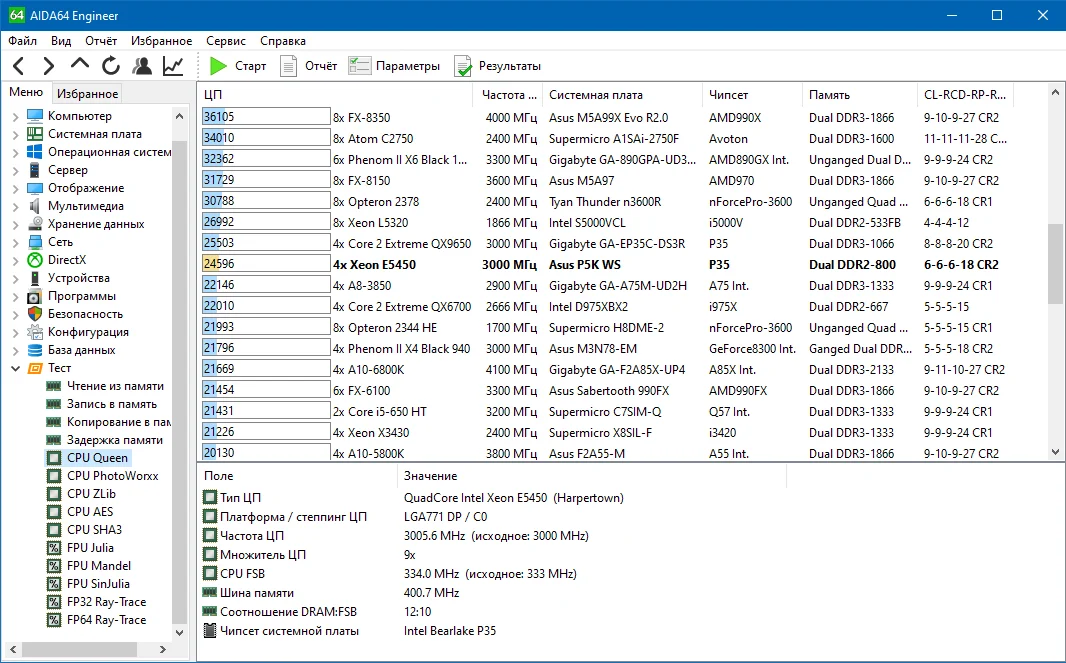The height and width of the screenshot is (663, 1066).
Task: Open the Справка menu
Action: coord(283,41)
